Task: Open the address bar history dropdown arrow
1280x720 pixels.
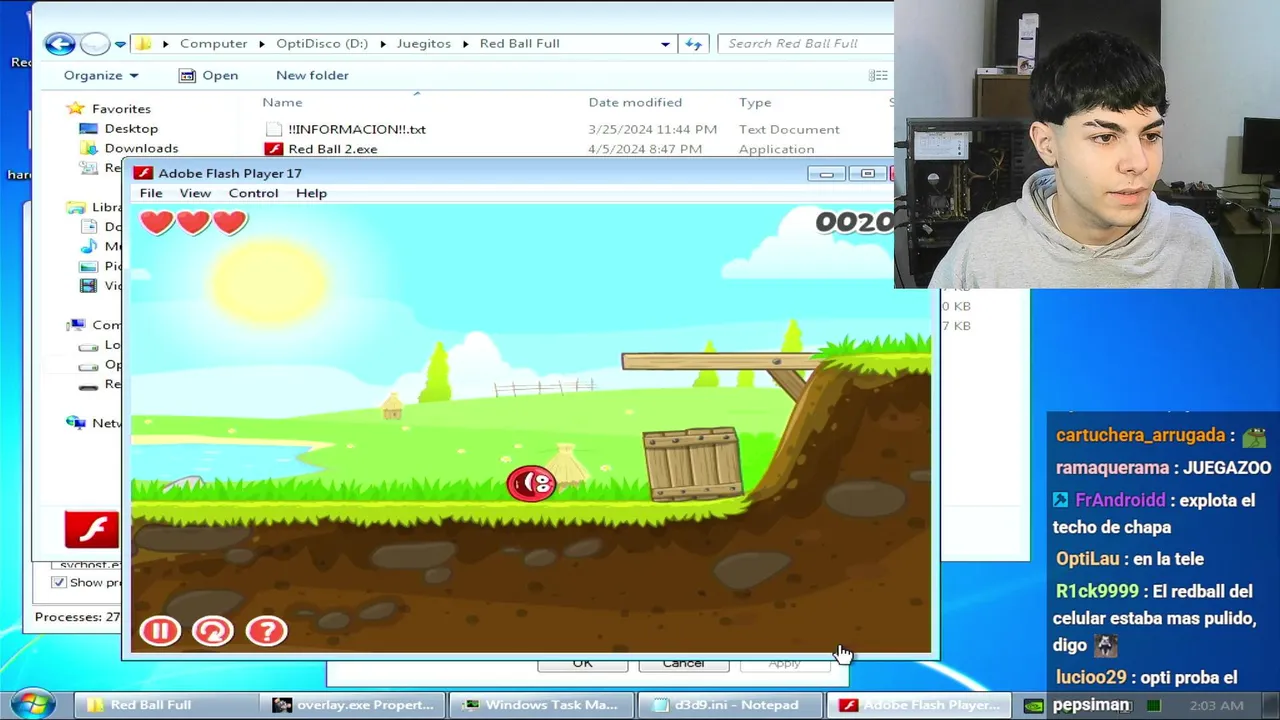Action: coord(665,44)
